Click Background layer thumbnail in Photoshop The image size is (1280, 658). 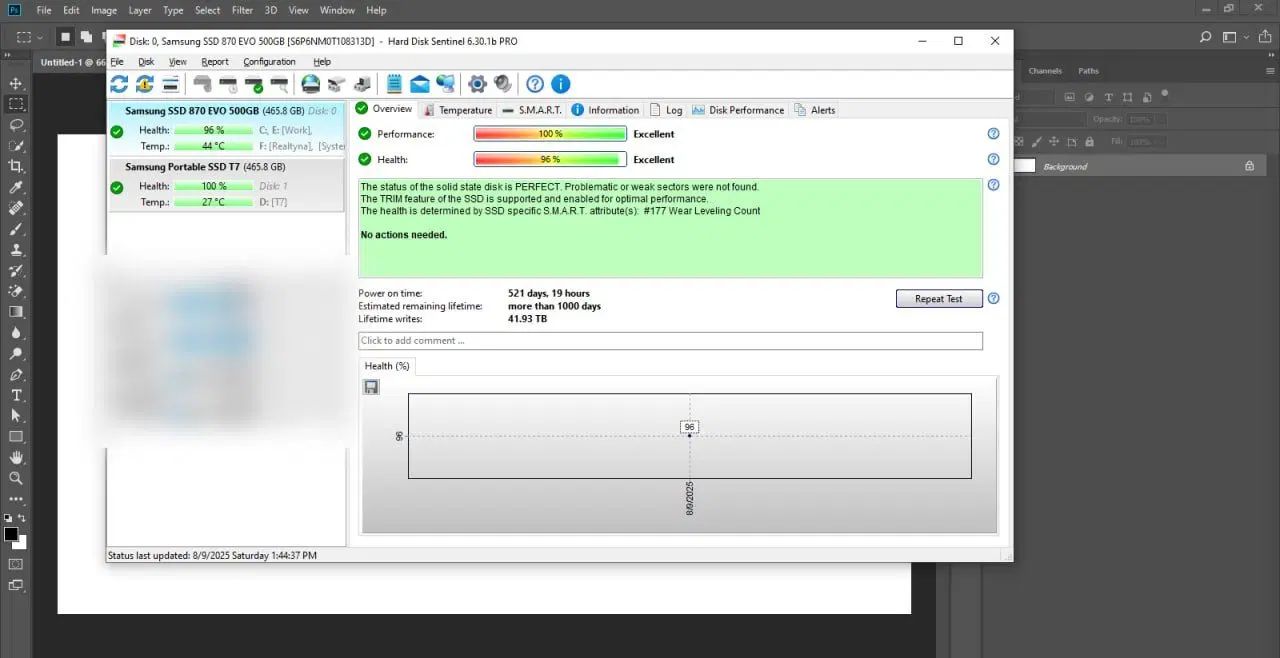pyautogui.click(x=1025, y=166)
